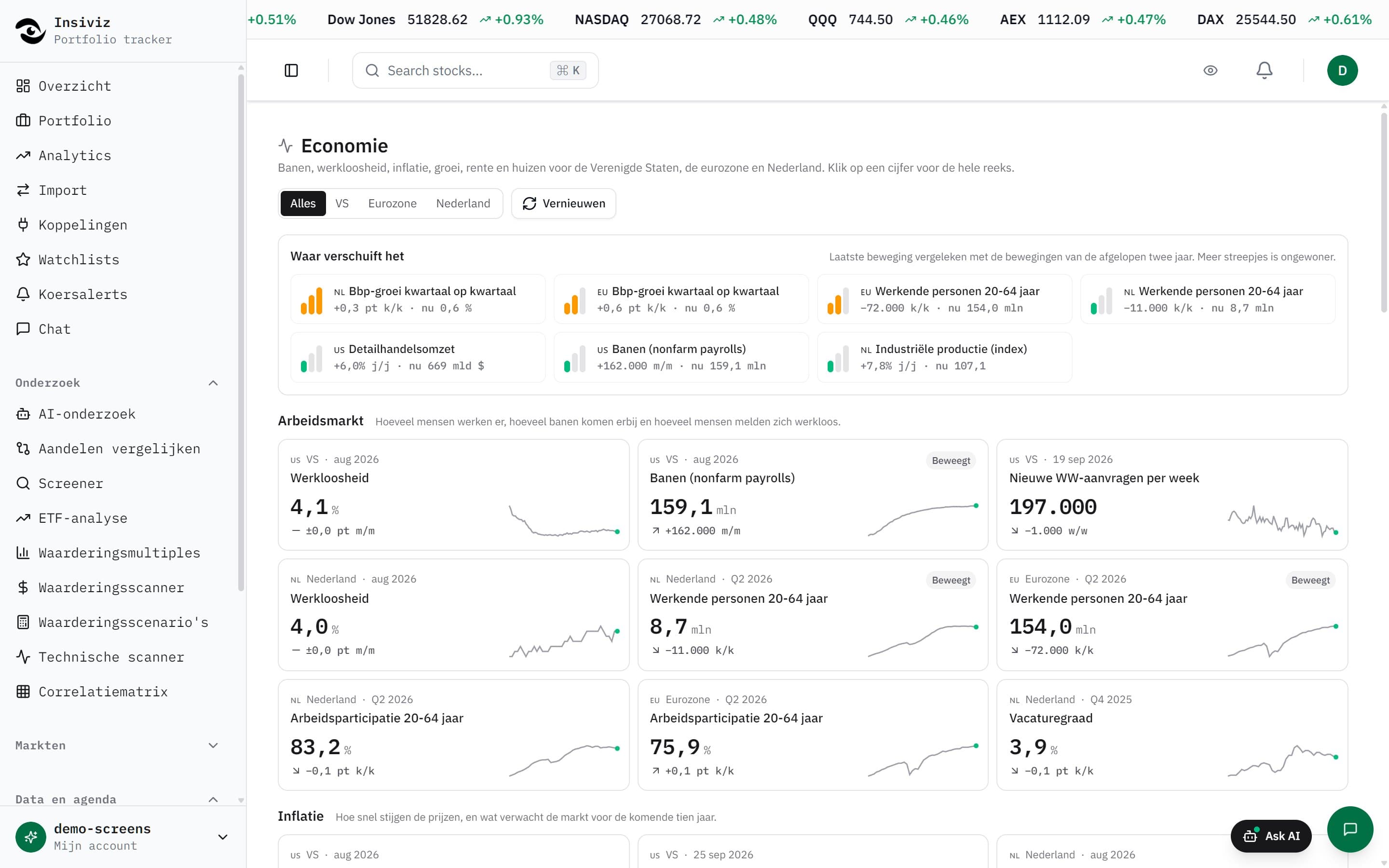Click the Insiviz eye logo
The width and height of the screenshot is (1389, 868).
coord(30,30)
